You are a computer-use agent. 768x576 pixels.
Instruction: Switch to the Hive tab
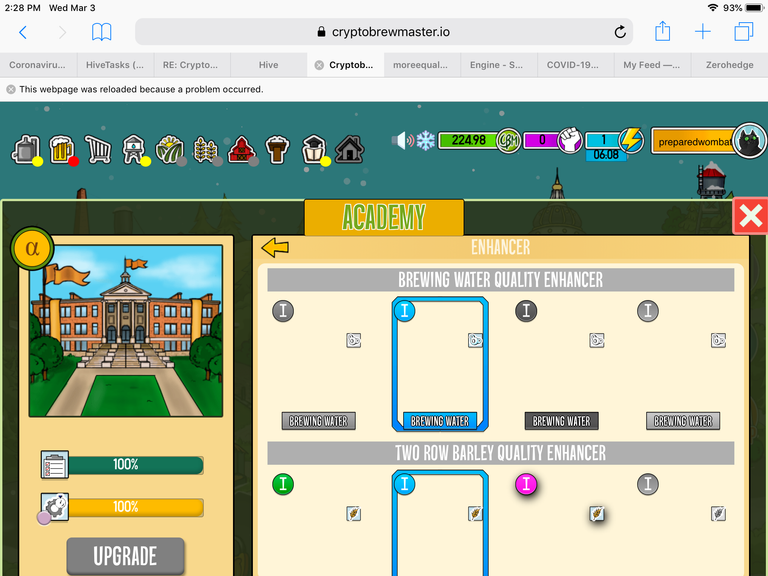tap(268, 65)
